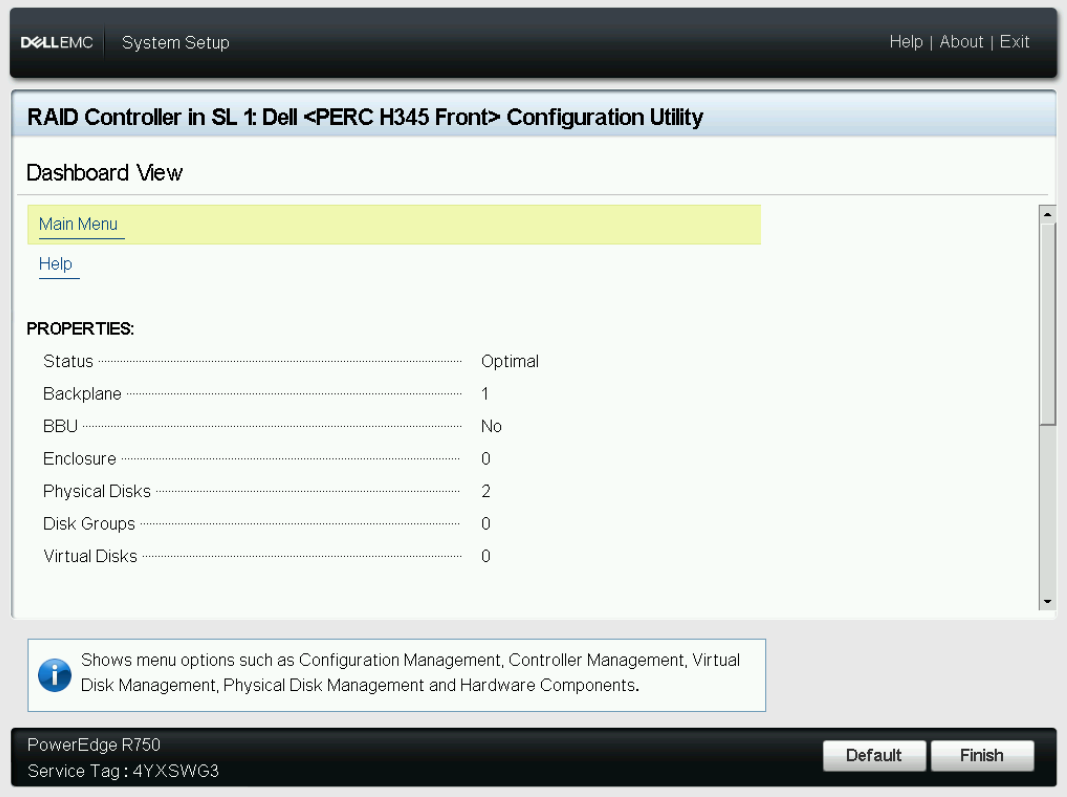Click the Virtual Disks property row

[x=90, y=556]
